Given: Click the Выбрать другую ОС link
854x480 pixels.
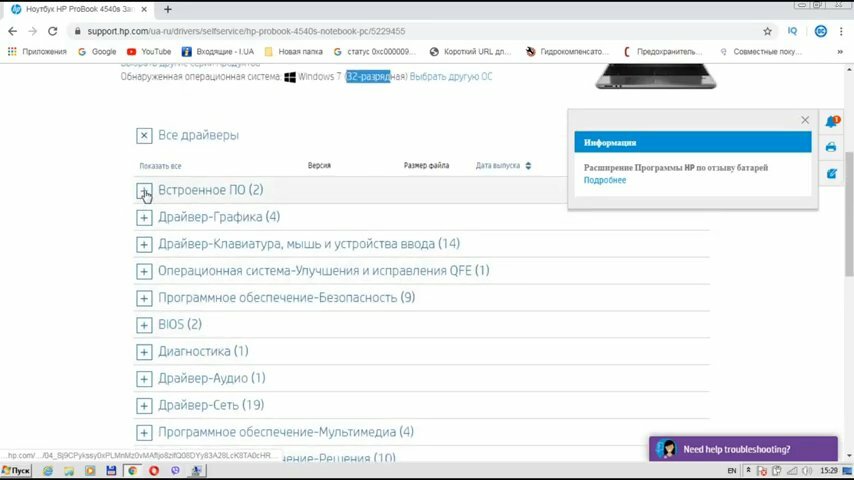Looking at the screenshot, I should (x=451, y=77).
